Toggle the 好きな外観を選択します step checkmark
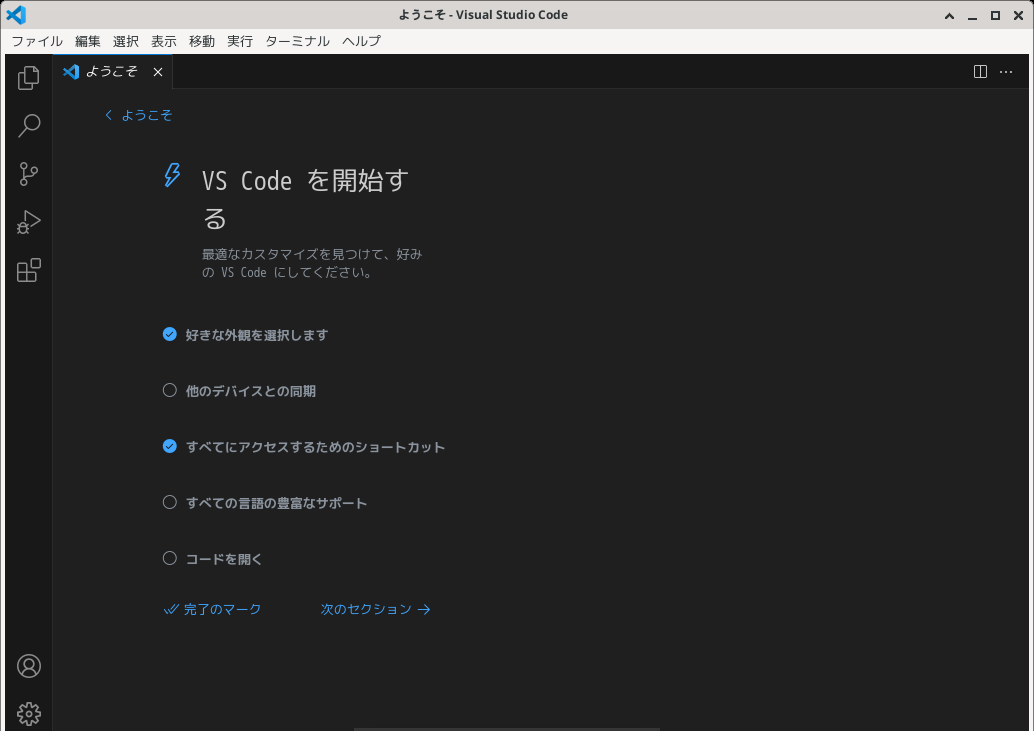This screenshot has height=731, width=1034. pyautogui.click(x=169, y=334)
